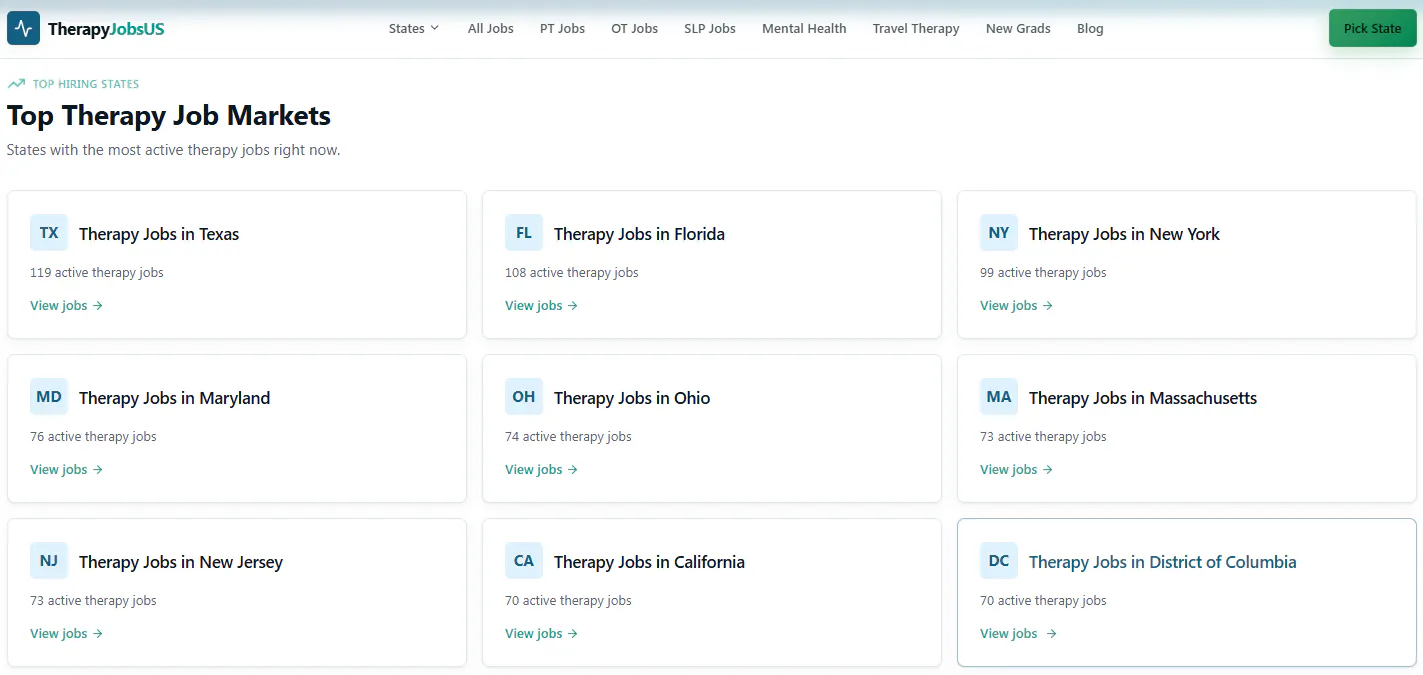The image size is (1423, 675).
Task: Open the New Grads page
Action: [1018, 28]
